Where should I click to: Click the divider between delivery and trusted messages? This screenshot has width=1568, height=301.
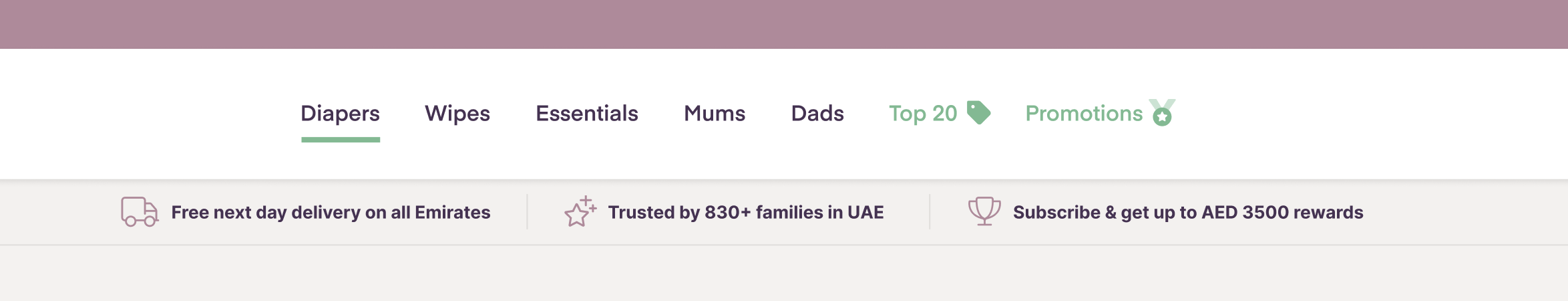527,211
